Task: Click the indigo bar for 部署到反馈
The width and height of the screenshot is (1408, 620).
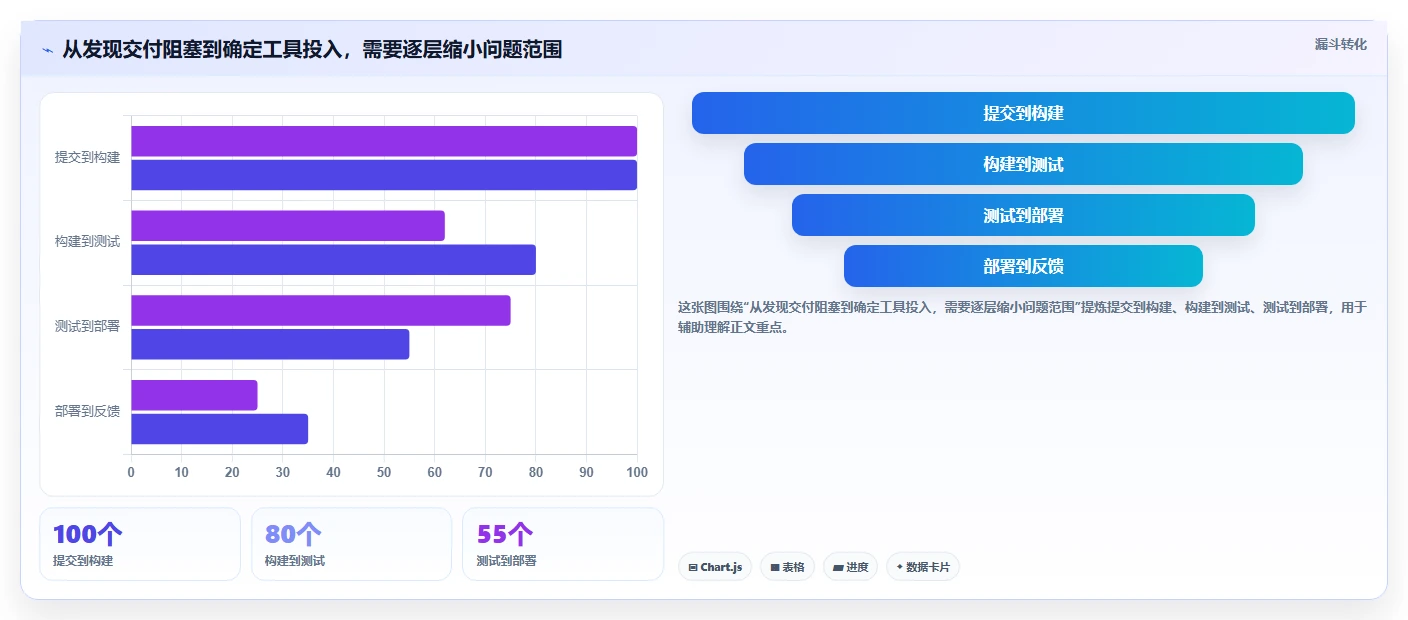Action: pos(219,429)
